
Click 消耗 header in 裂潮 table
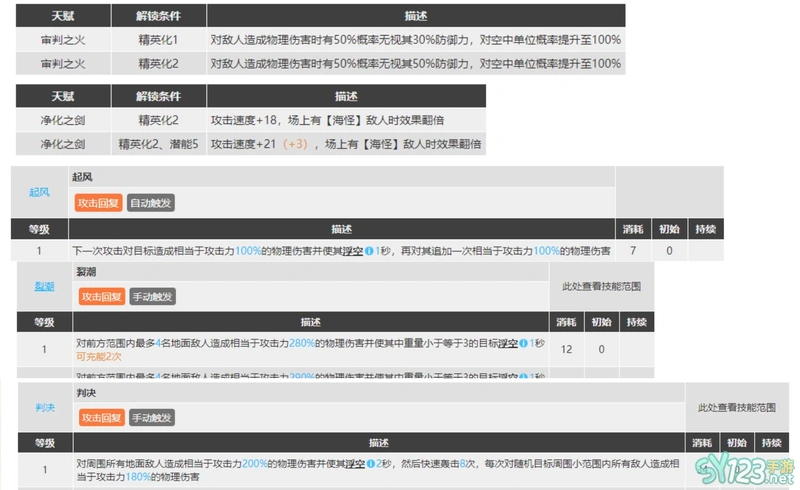click(x=566, y=322)
